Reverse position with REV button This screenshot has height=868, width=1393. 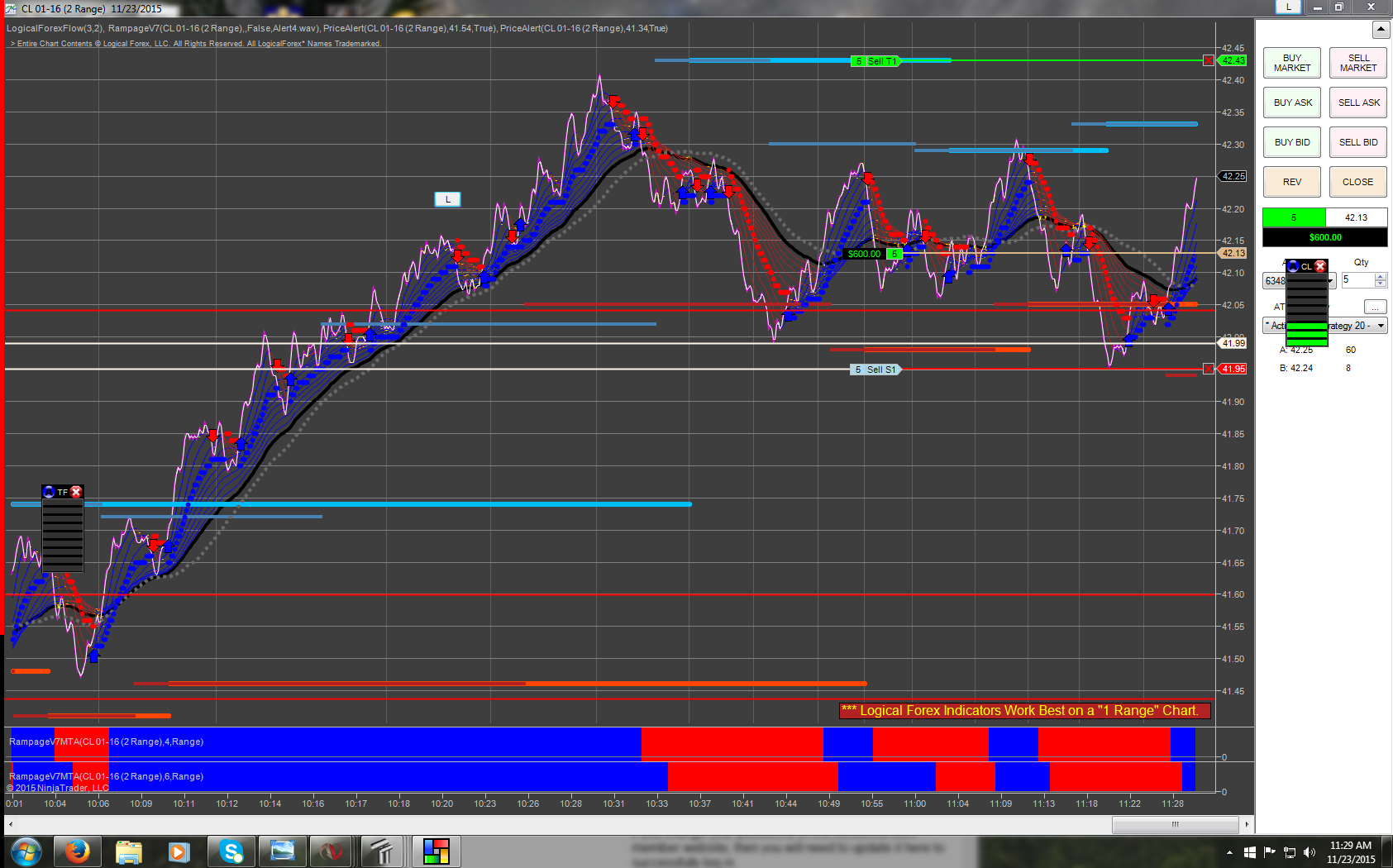coord(1291,182)
